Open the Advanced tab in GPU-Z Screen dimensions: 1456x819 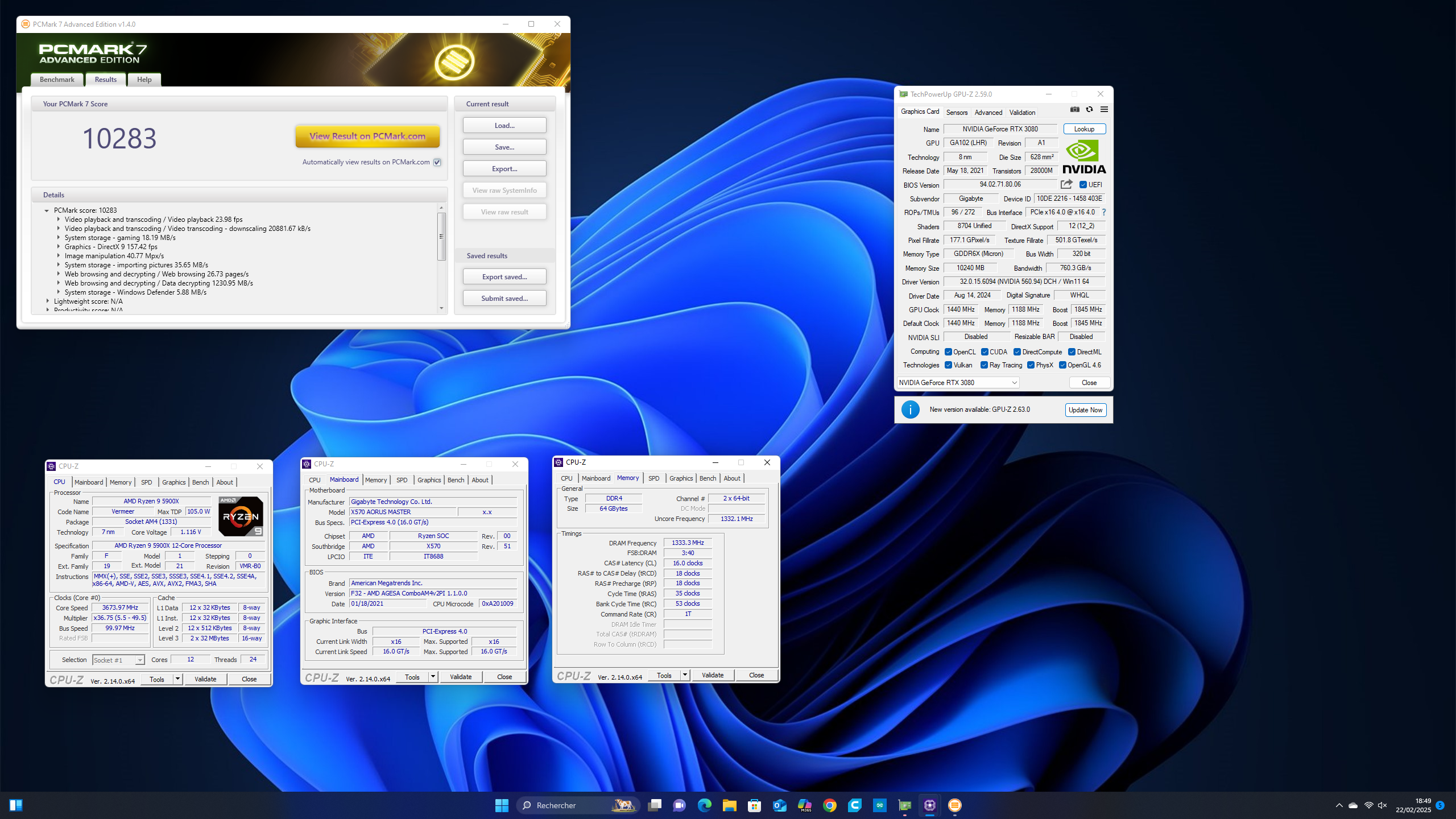coord(988,113)
